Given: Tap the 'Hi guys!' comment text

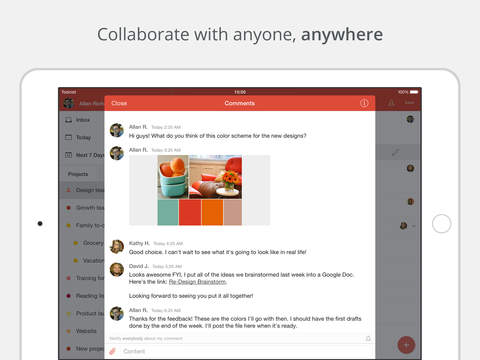Looking at the screenshot, I should pos(217,136).
